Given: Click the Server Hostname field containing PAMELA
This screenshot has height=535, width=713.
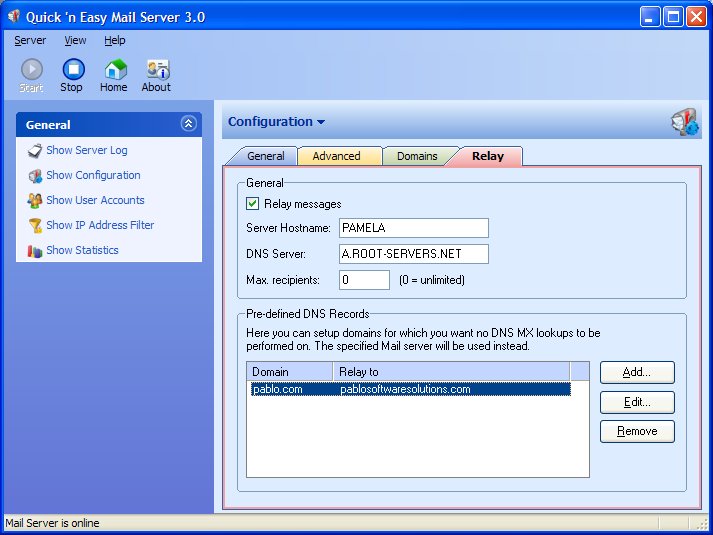Looking at the screenshot, I should [414, 228].
